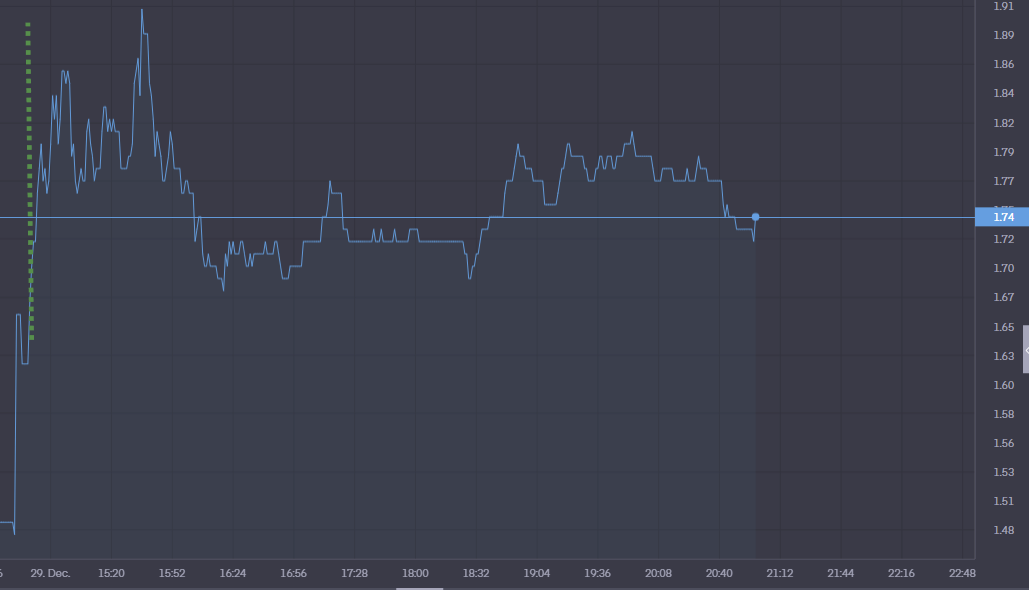This screenshot has width=1029, height=590.
Task: Click the 17:28 time axis label
Action: point(354,573)
